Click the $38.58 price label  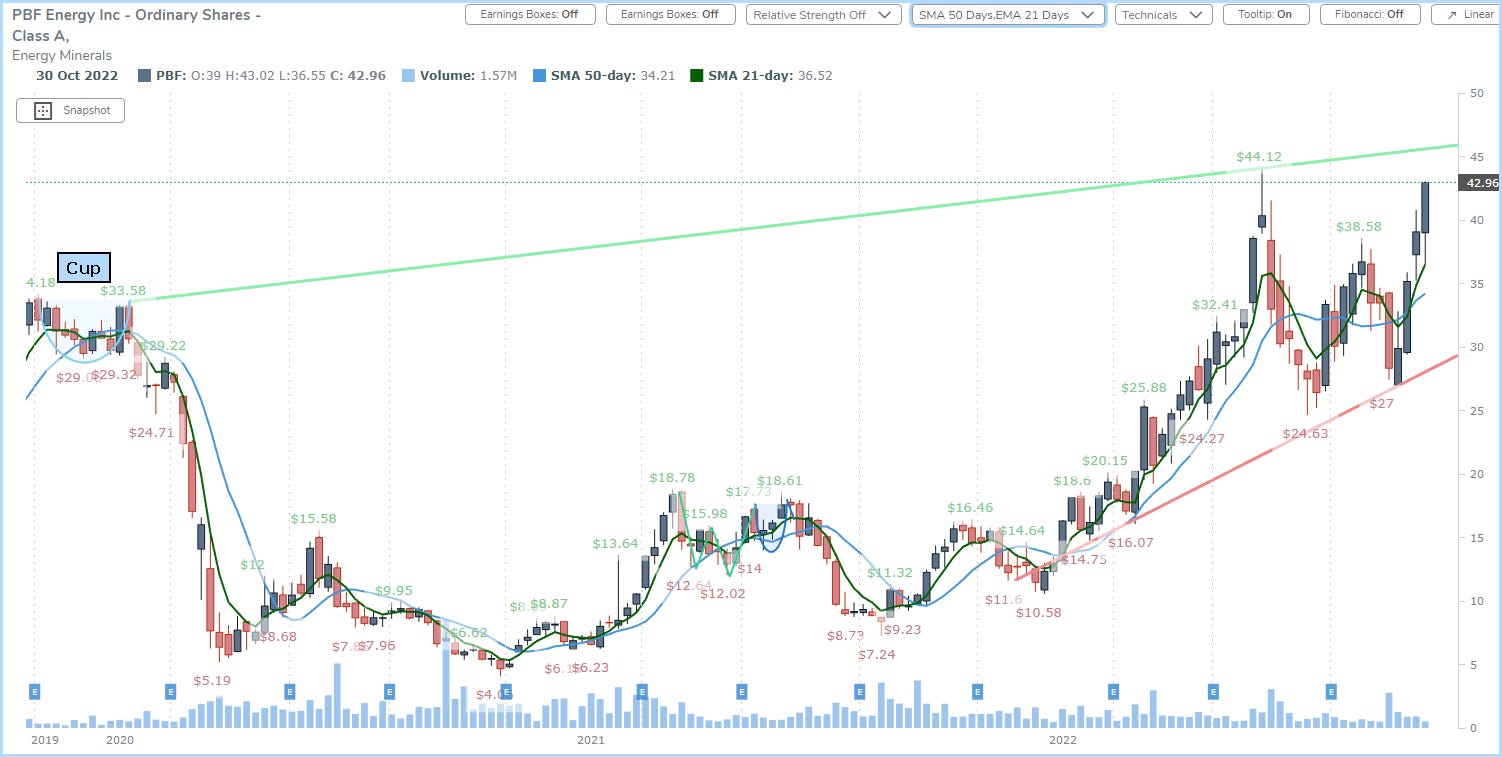point(1359,226)
